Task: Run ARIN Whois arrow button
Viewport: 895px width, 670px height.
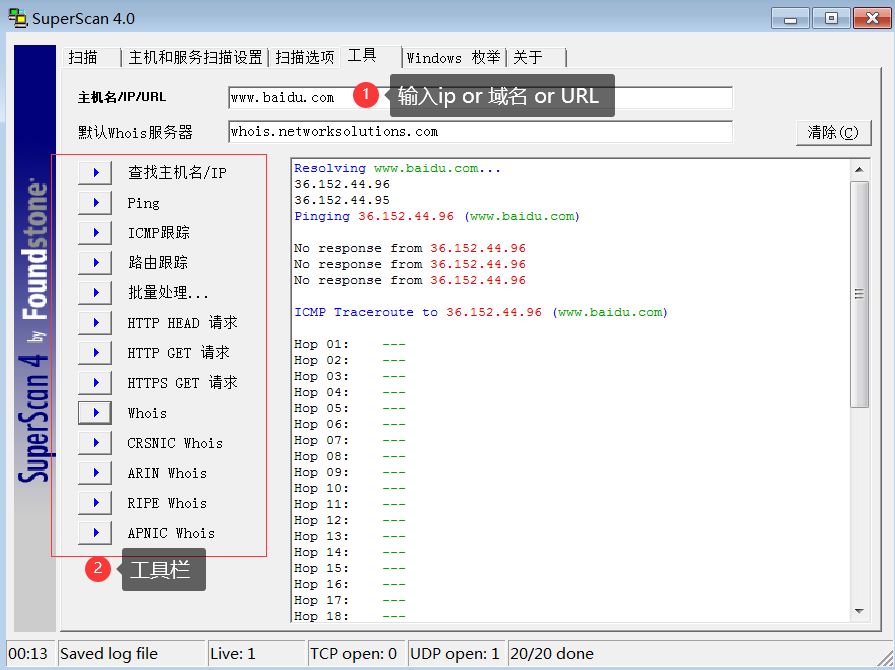Action: [95, 473]
